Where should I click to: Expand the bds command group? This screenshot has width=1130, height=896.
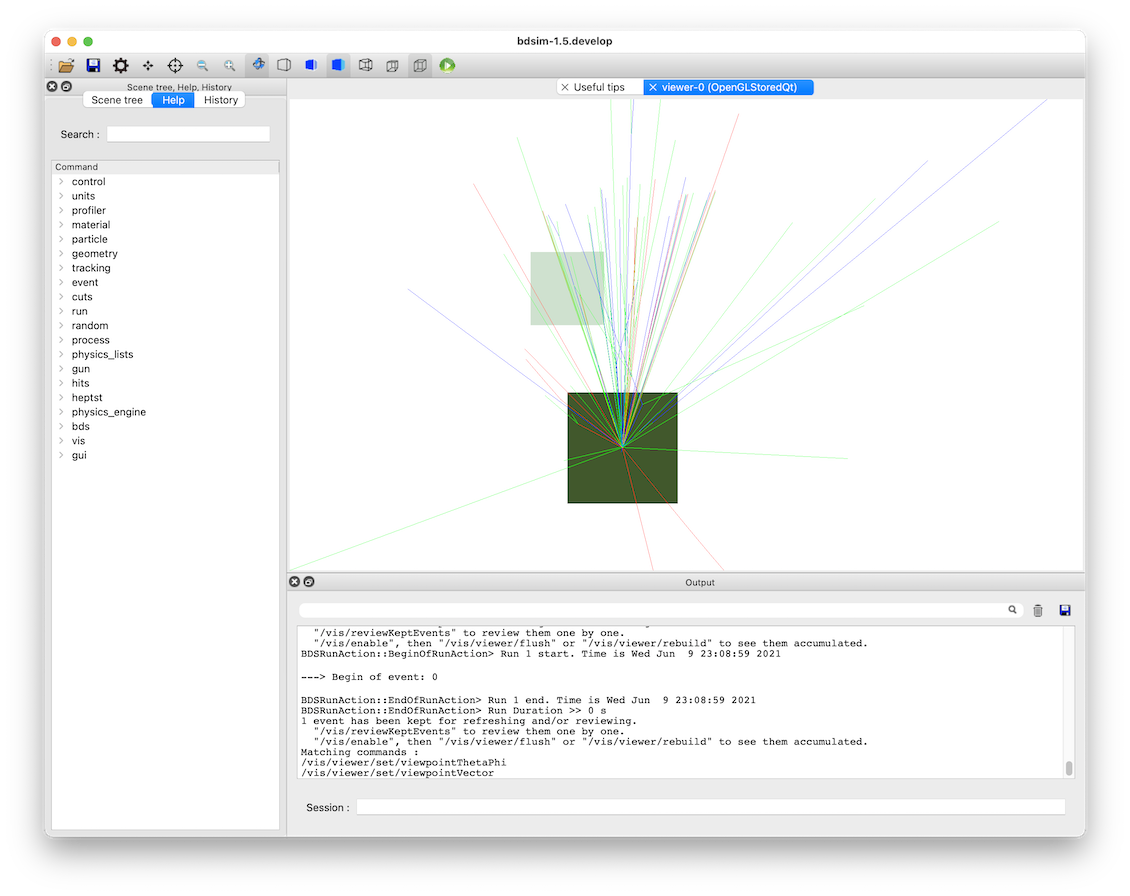(x=61, y=427)
